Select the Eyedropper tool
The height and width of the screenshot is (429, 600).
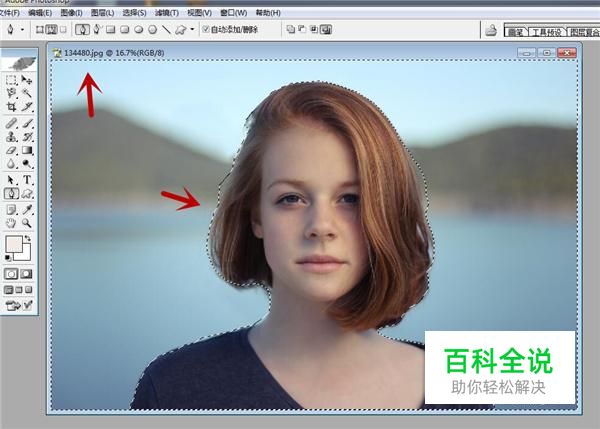click(x=27, y=210)
